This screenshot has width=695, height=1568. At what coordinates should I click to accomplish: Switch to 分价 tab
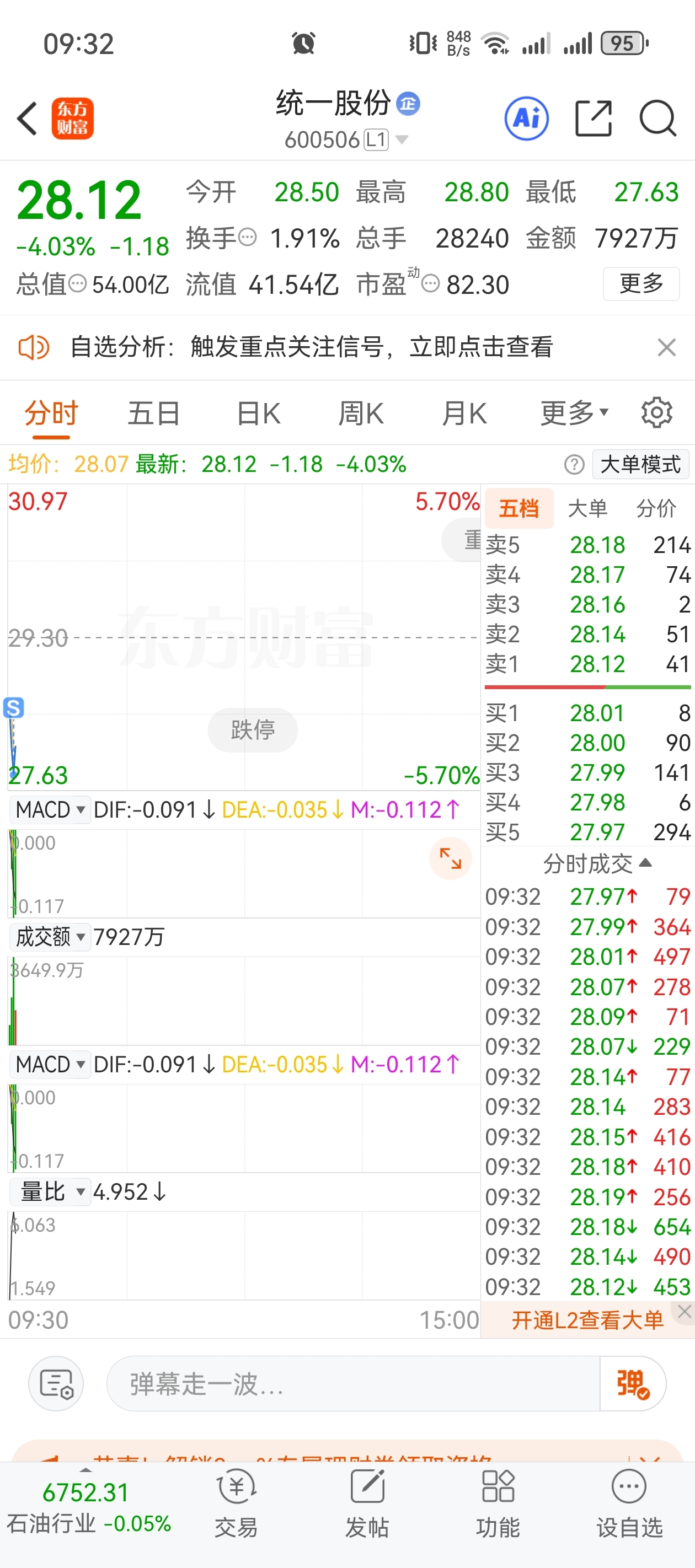pos(656,508)
